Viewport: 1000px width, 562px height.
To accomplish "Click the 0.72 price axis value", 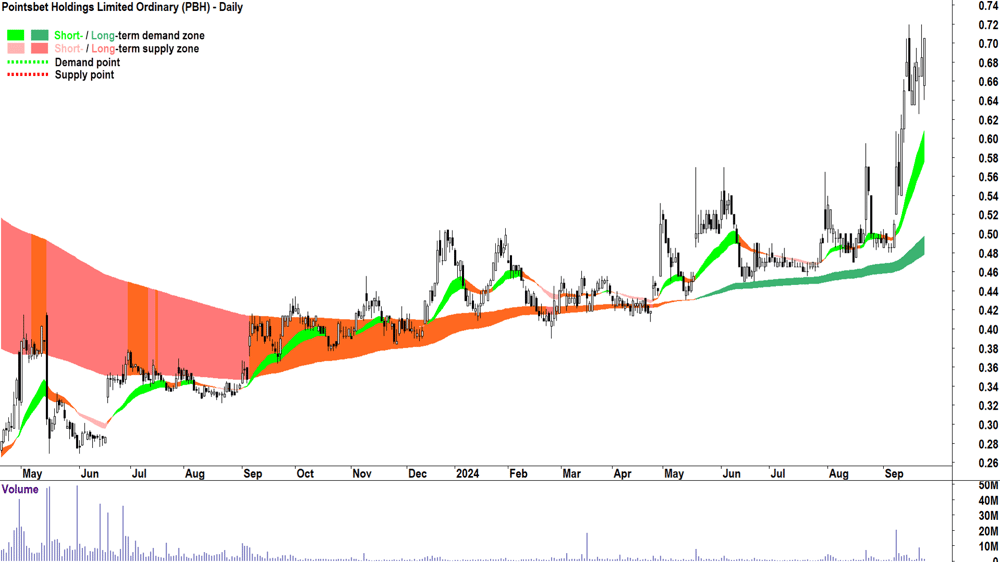I will pos(988,25).
